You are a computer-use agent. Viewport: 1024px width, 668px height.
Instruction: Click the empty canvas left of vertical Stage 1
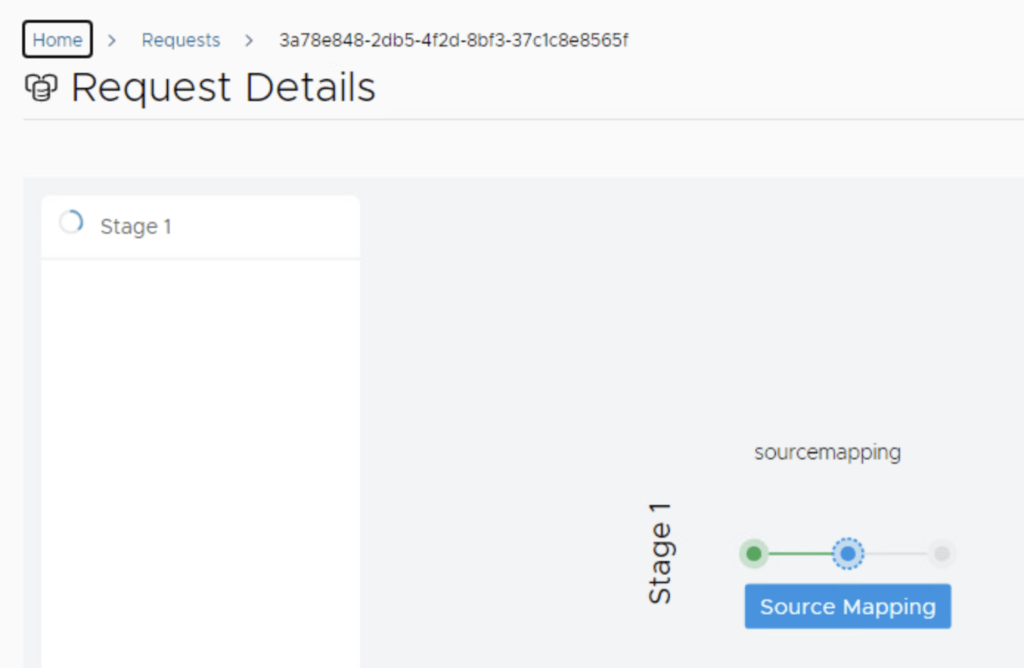tap(500, 450)
